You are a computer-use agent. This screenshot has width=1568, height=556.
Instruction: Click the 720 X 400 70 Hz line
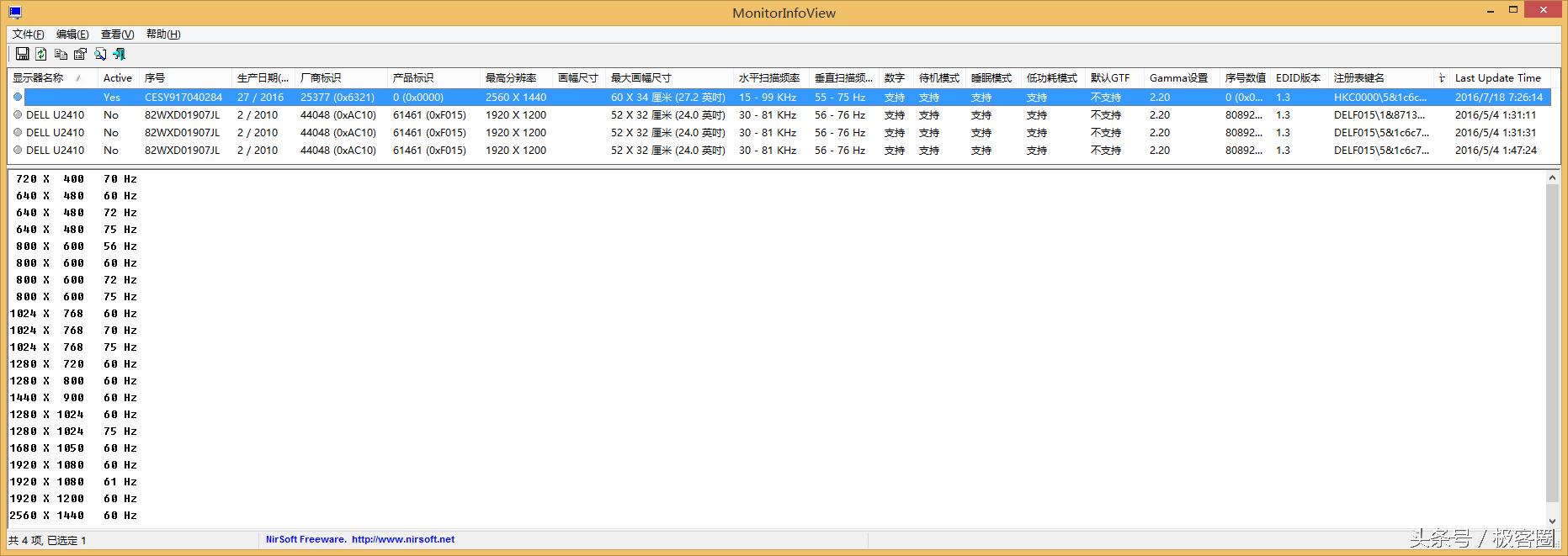(76, 179)
